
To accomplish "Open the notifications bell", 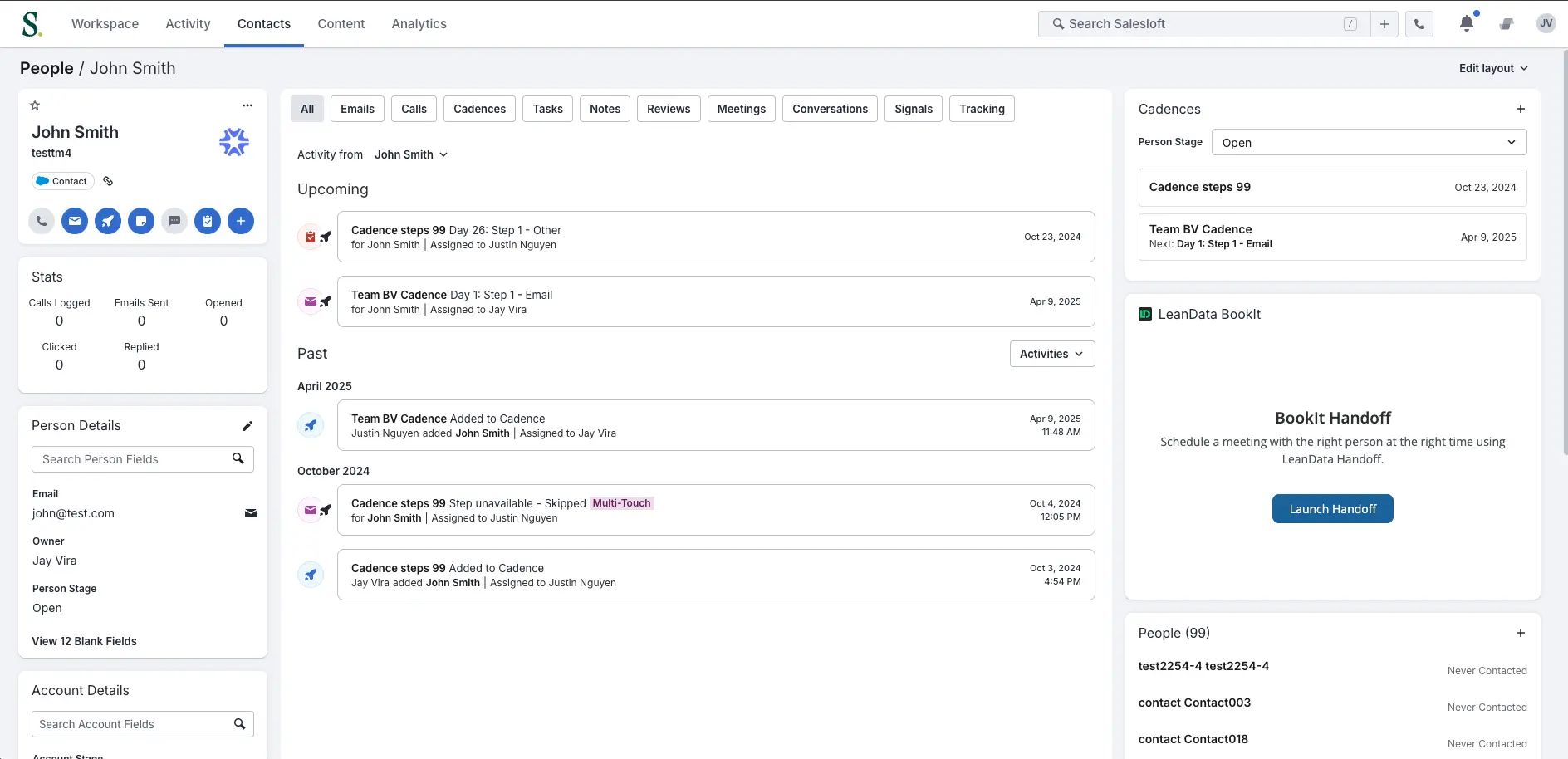I will (x=1467, y=24).
